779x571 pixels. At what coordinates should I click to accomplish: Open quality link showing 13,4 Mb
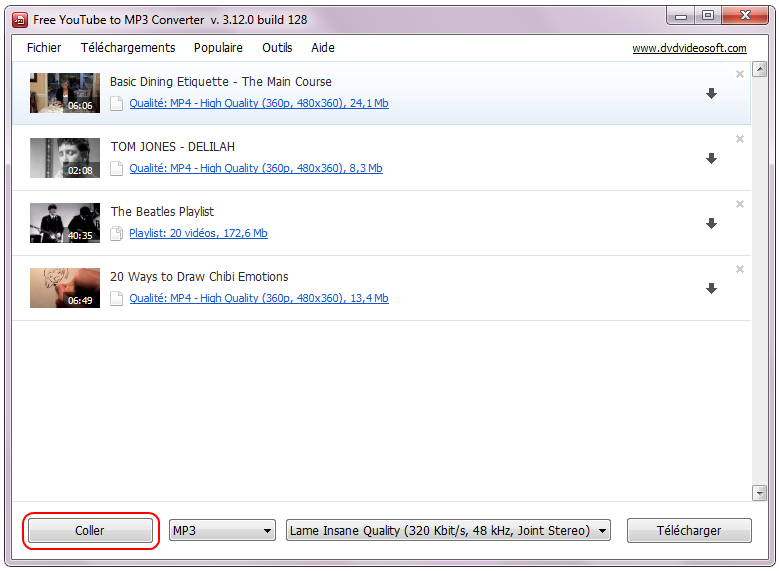click(x=259, y=298)
